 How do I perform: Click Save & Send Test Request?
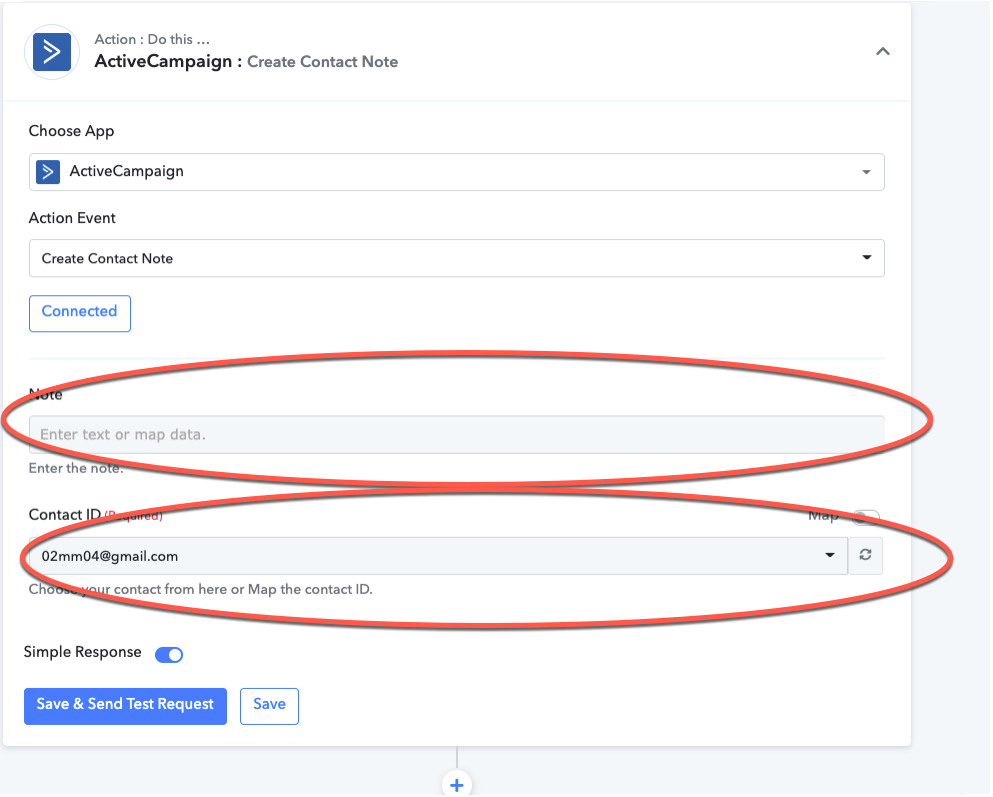[x=125, y=706]
